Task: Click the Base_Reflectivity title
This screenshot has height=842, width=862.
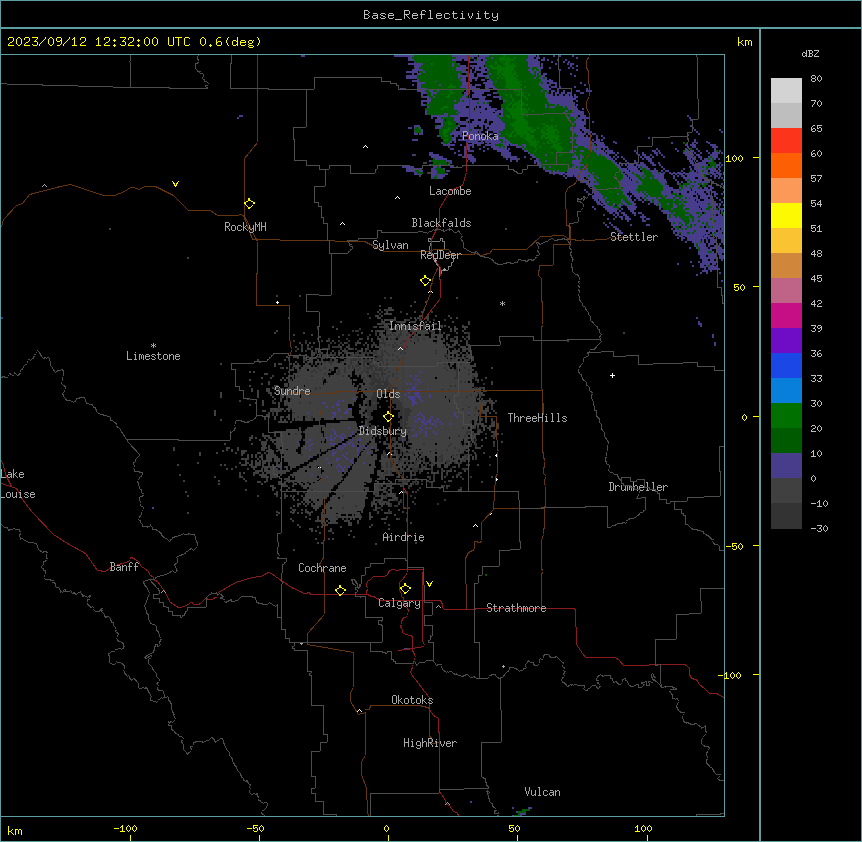Action: click(431, 15)
